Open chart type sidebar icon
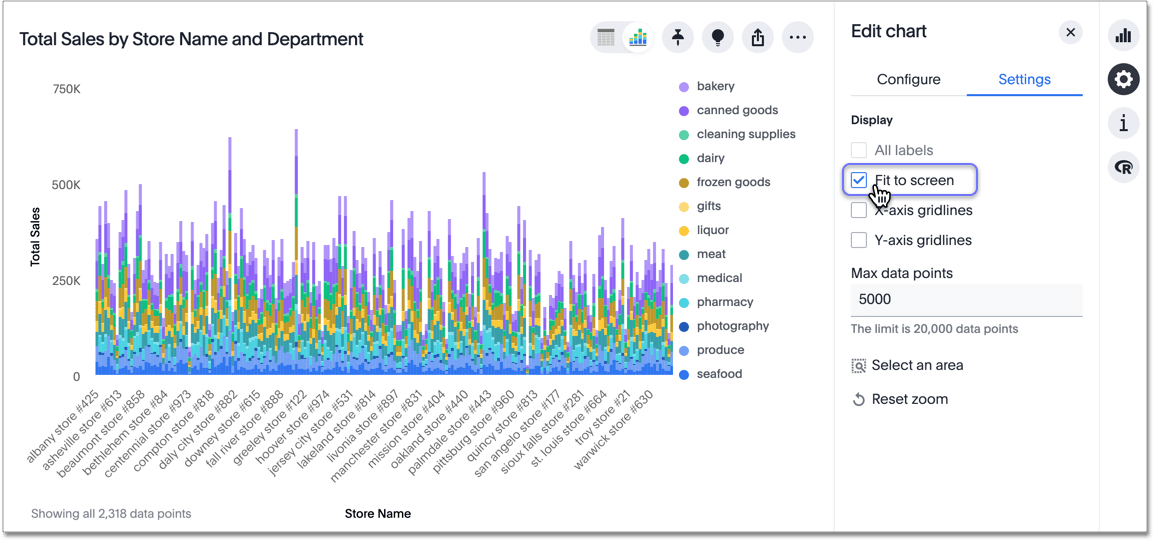This screenshot has height=541, width=1154. (x=1124, y=36)
